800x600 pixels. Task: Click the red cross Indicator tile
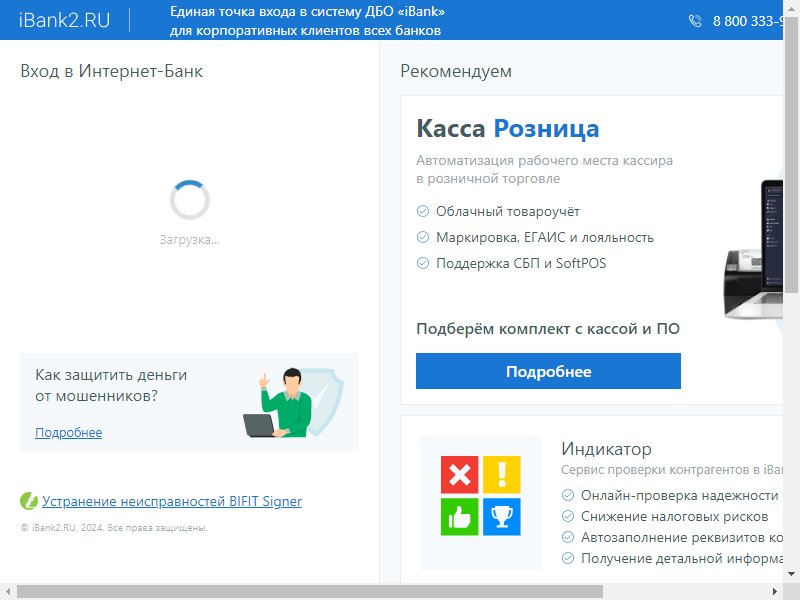[x=459, y=474]
